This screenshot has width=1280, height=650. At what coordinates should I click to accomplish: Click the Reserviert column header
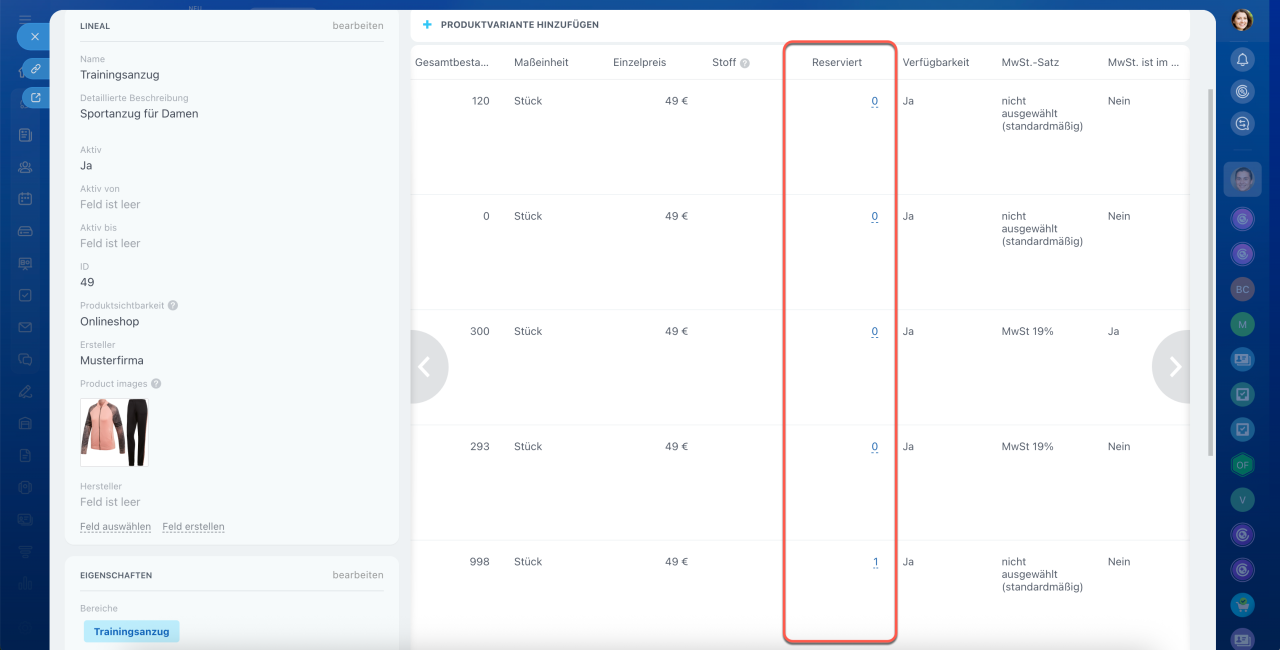pyautogui.click(x=837, y=62)
